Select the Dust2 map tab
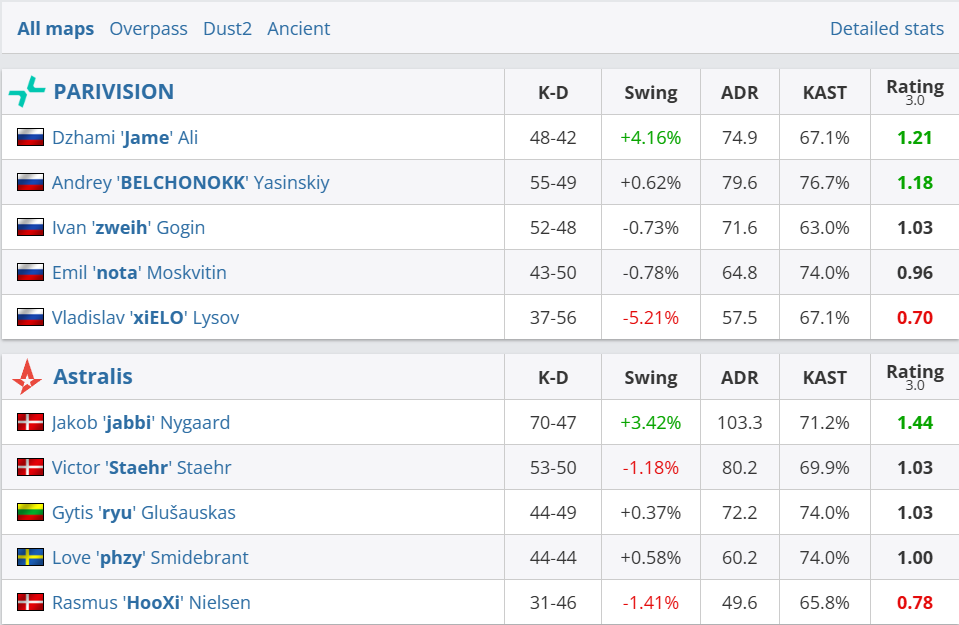 pyautogui.click(x=227, y=29)
